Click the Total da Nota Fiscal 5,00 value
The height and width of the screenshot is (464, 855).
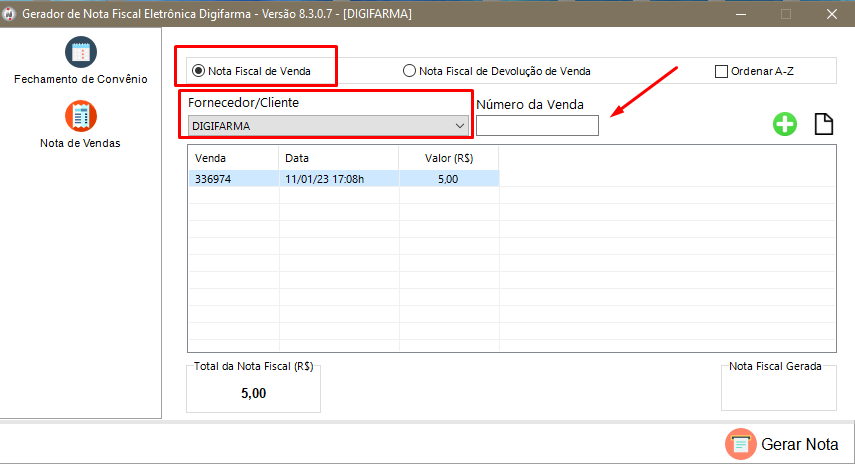tap(254, 393)
